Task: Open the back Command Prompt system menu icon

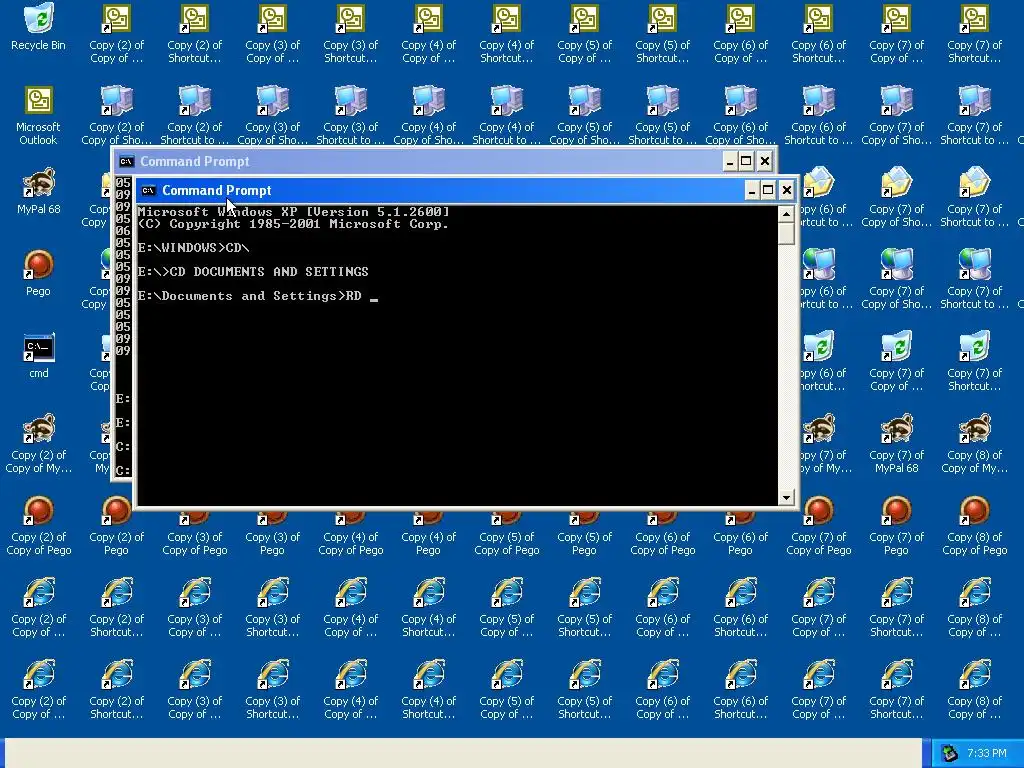Action: pyautogui.click(x=126, y=161)
